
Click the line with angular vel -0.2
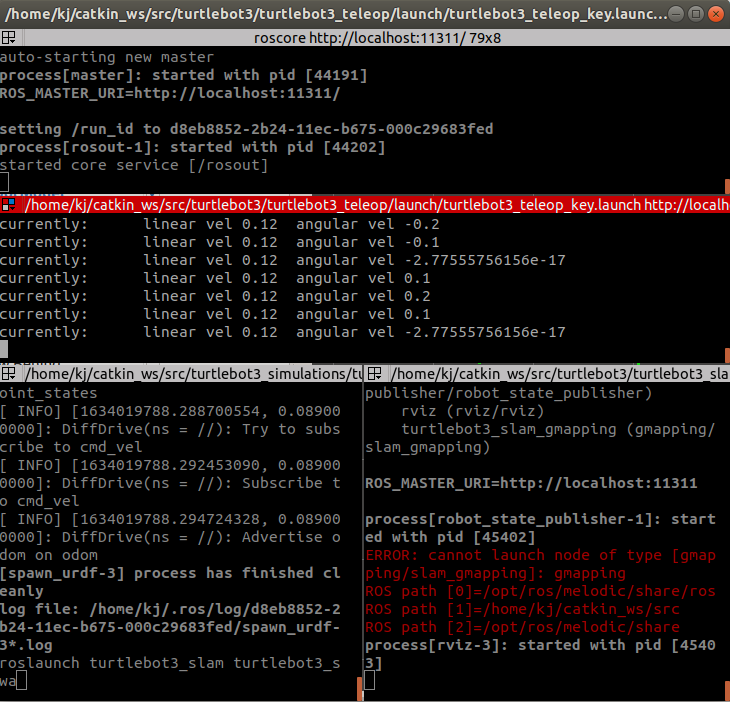(219, 224)
